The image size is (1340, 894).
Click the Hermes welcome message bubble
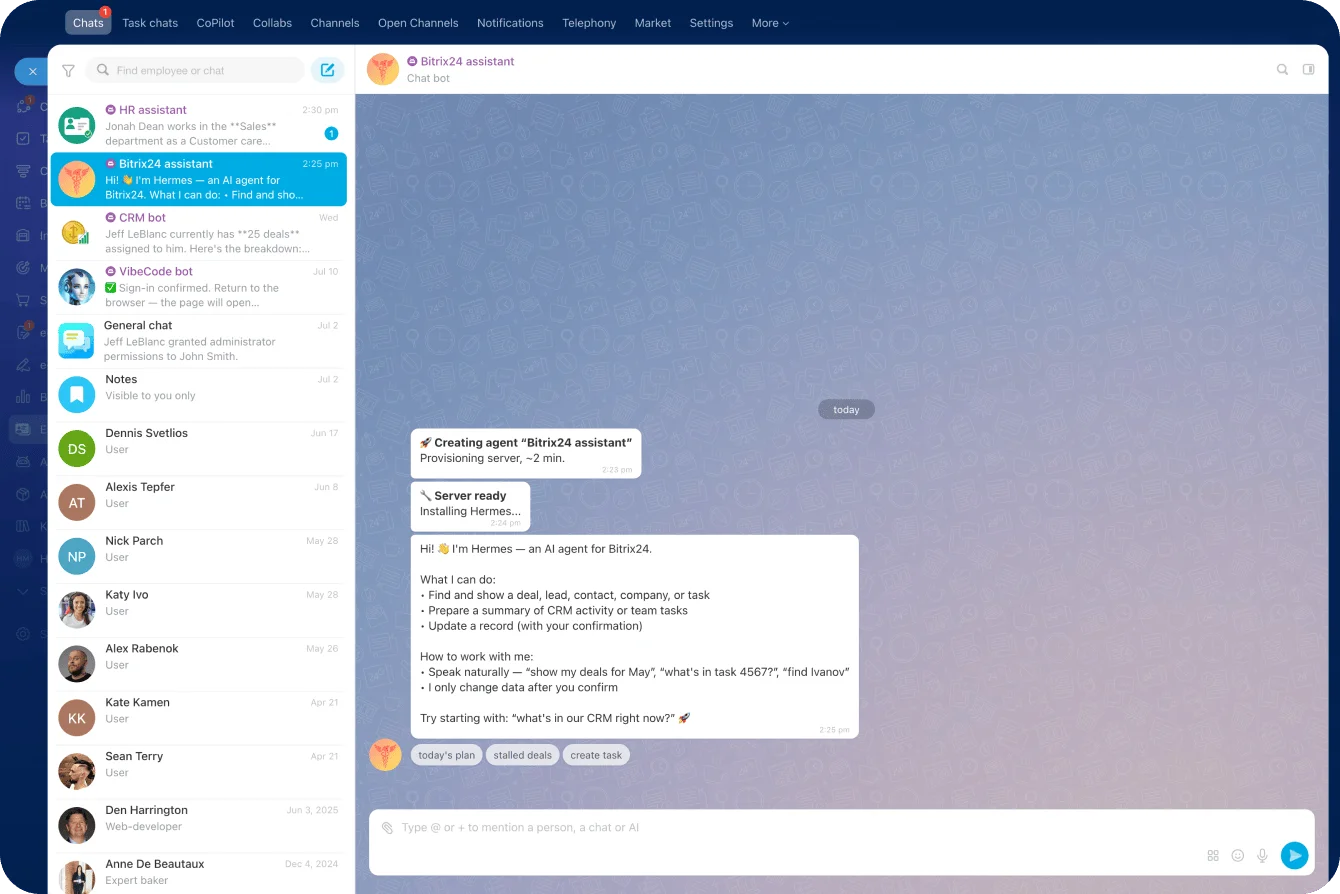point(635,637)
